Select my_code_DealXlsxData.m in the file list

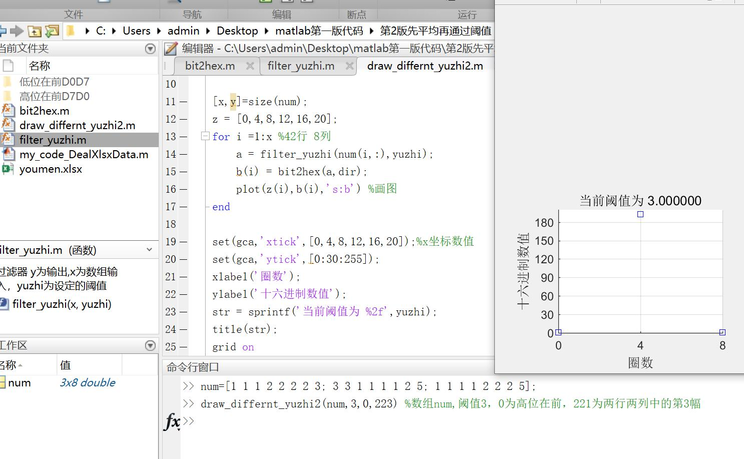(x=84, y=154)
